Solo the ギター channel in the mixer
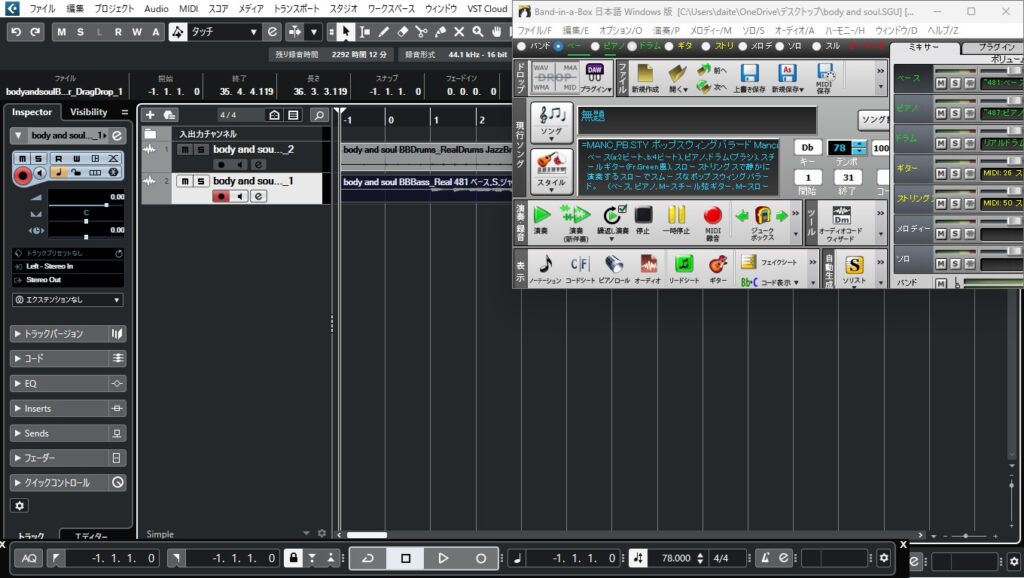Screen dimensions: 1024x578 tap(955, 173)
